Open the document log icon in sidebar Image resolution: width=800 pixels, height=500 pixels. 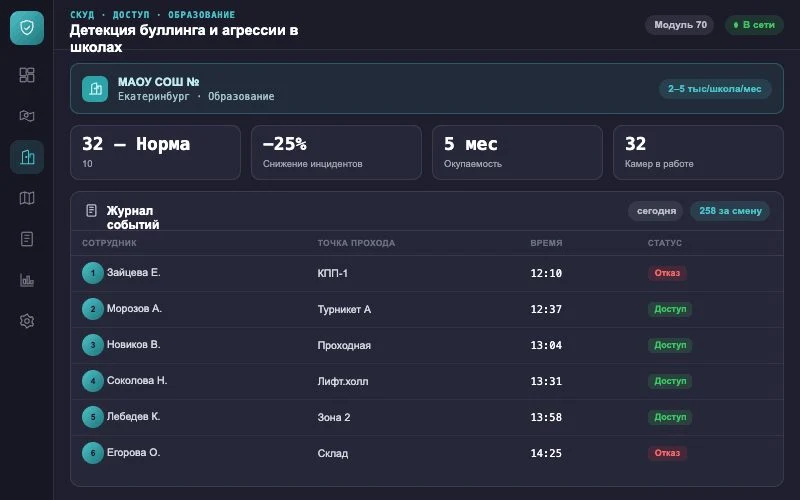point(27,239)
